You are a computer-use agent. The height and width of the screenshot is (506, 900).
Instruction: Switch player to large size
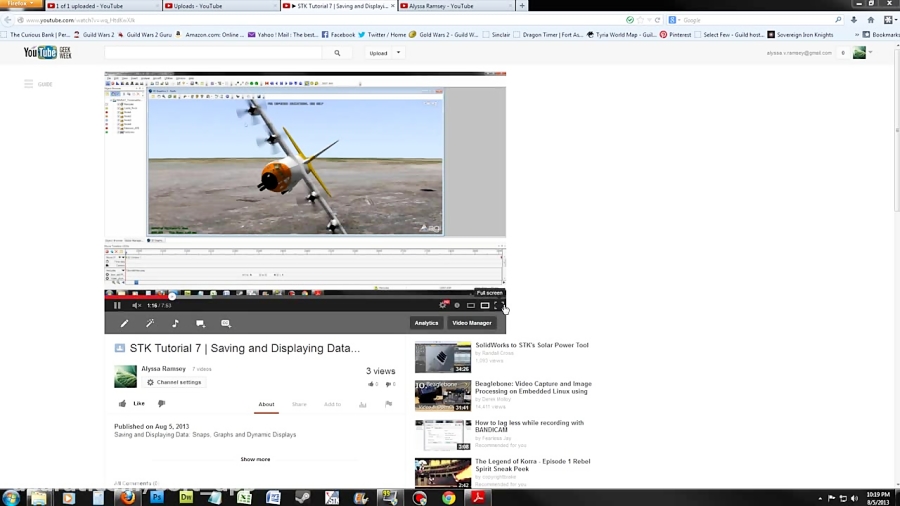[485, 306]
